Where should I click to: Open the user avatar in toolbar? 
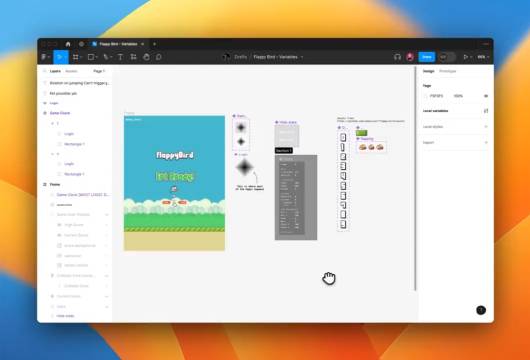click(x=410, y=57)
